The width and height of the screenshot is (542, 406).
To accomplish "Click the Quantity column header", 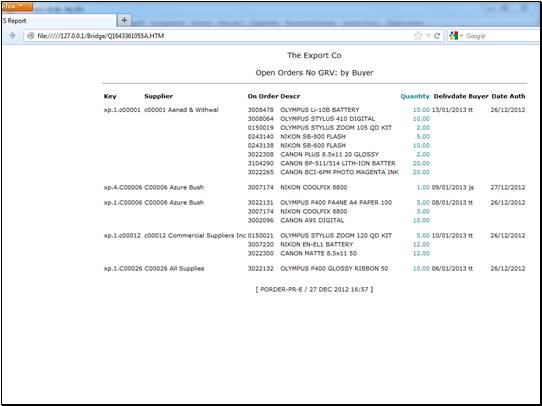I will pos(415,96).
